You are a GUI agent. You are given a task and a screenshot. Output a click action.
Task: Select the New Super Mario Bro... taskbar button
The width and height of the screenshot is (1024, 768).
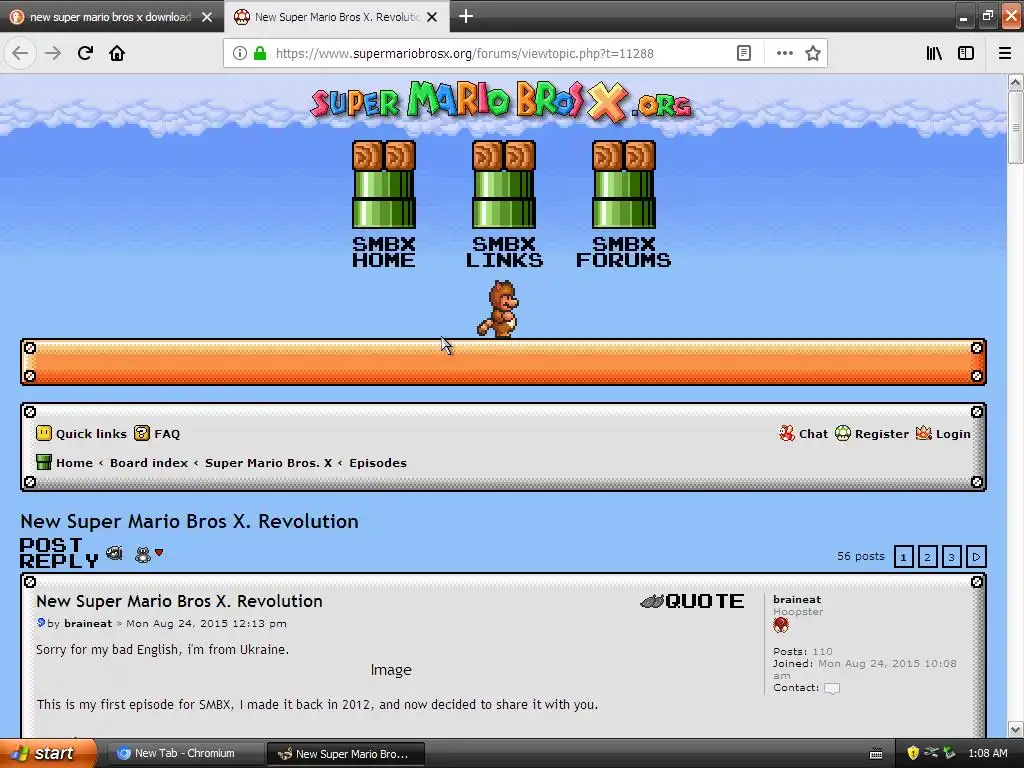point(346,754)
